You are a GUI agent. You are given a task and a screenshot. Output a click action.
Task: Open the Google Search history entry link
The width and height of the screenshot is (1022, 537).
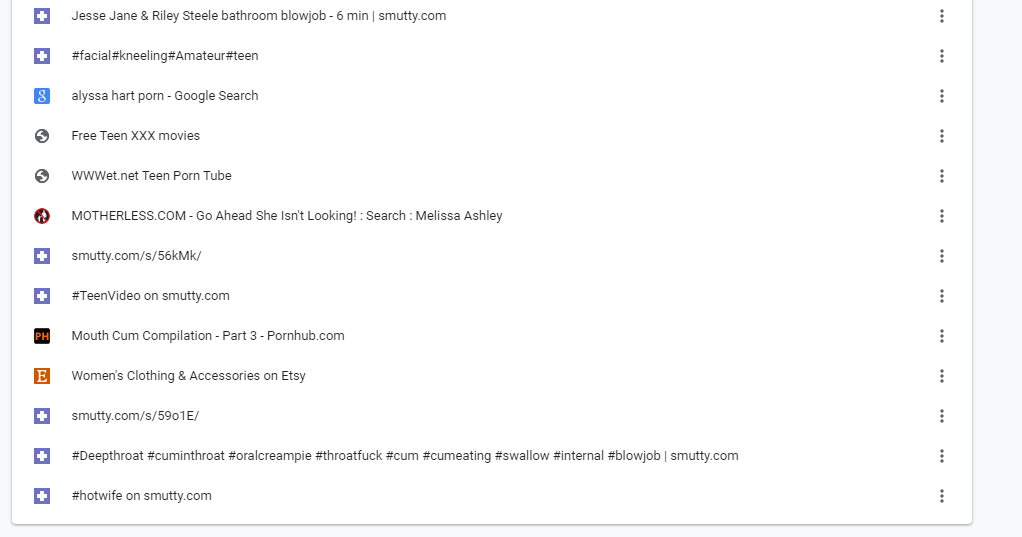click(x=165, y=96)
